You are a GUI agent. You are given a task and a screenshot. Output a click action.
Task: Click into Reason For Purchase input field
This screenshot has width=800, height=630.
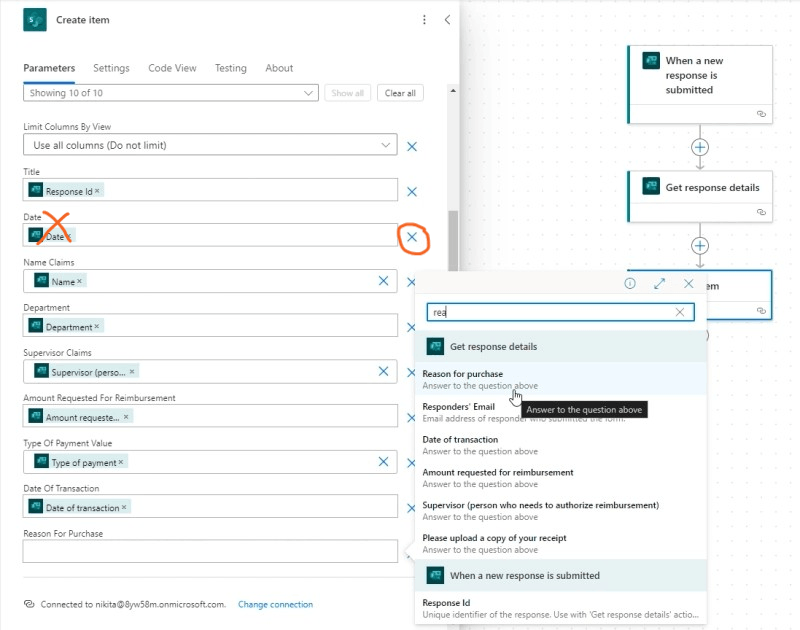click(x=210, y=551)
